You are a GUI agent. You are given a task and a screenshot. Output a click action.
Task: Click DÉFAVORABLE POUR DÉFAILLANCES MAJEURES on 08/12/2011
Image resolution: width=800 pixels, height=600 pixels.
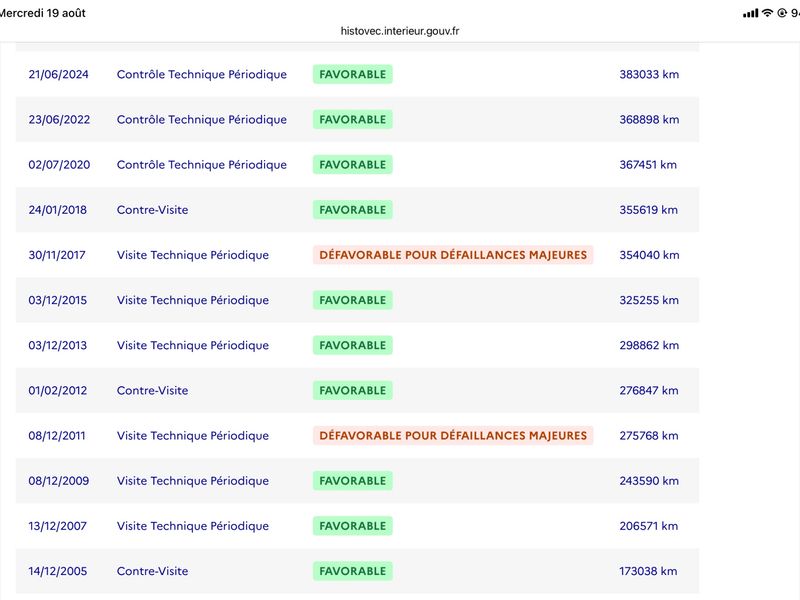coord(453,436)
